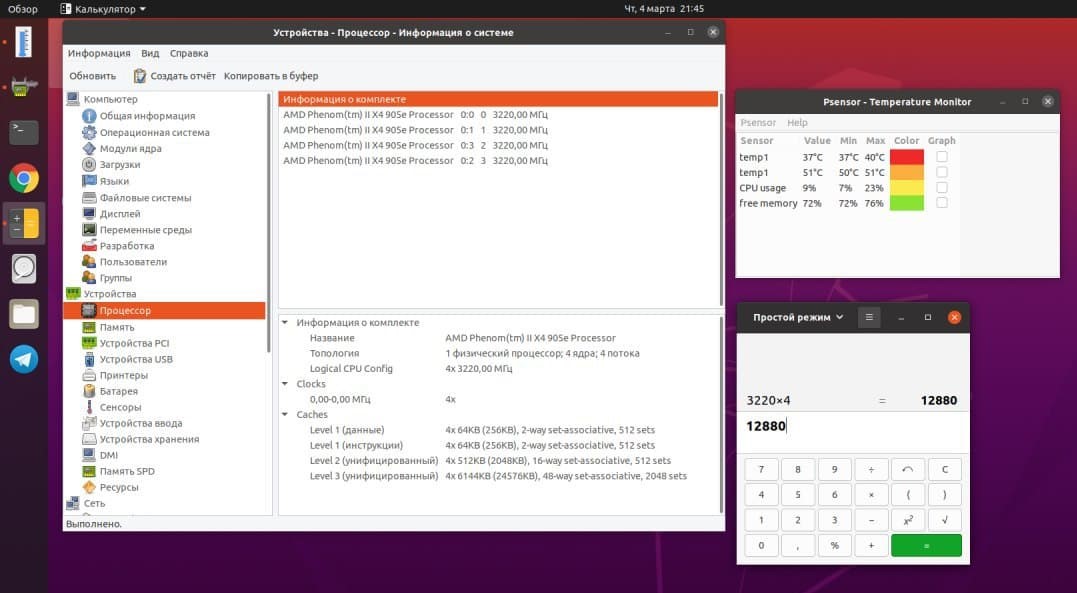Collapse the Clocks section
This screenshot has height=593, width=1077.
[285, 383]
